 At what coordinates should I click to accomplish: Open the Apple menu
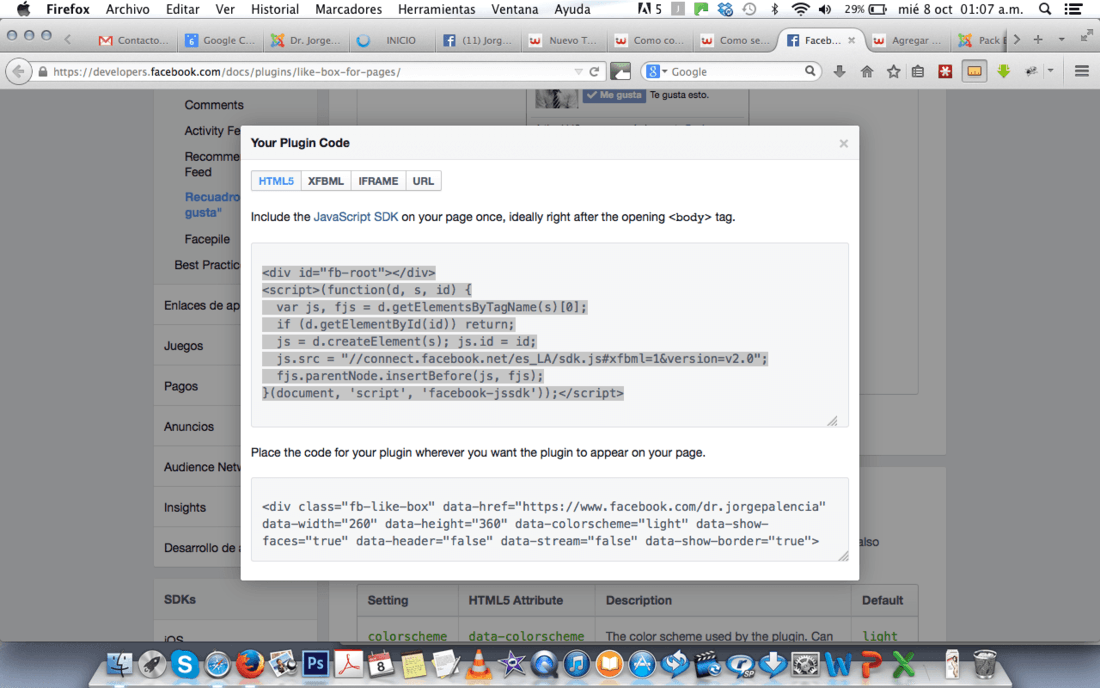[23, 9]
